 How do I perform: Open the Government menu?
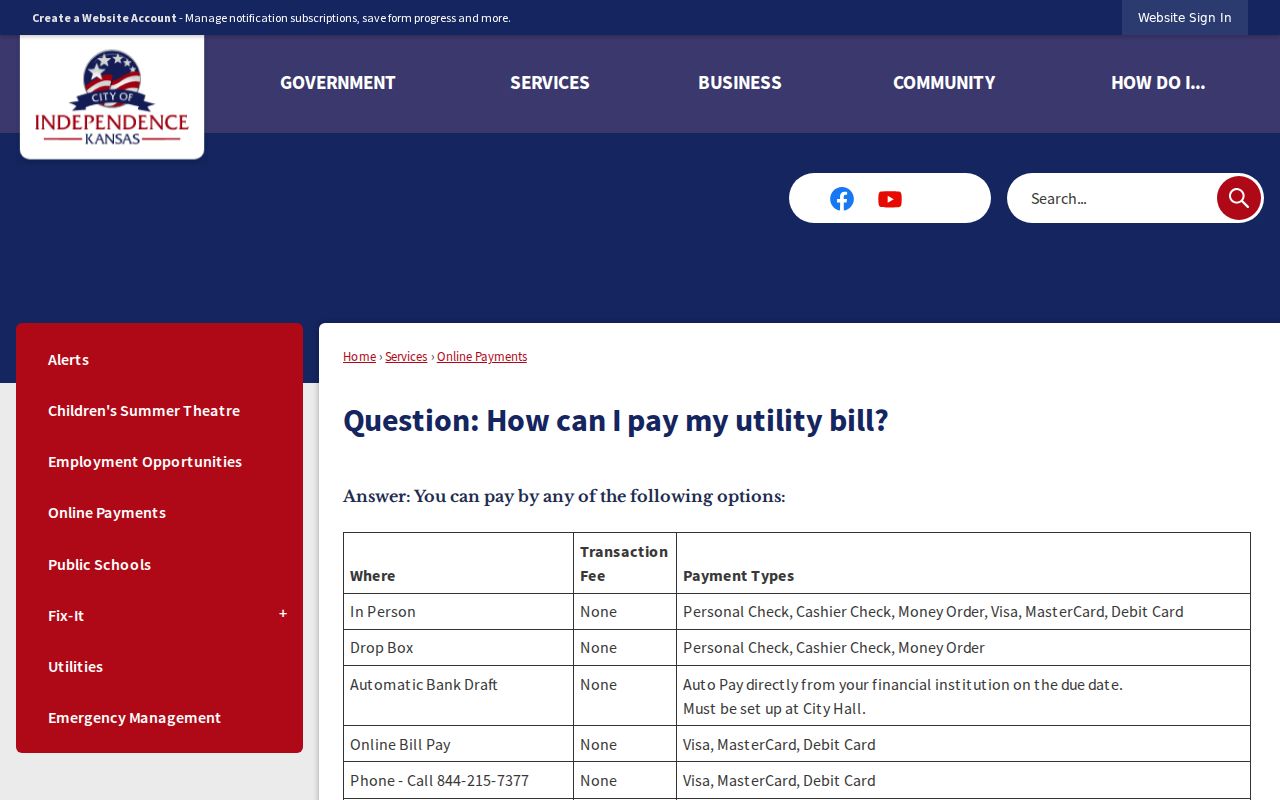(x=338, y=83)
